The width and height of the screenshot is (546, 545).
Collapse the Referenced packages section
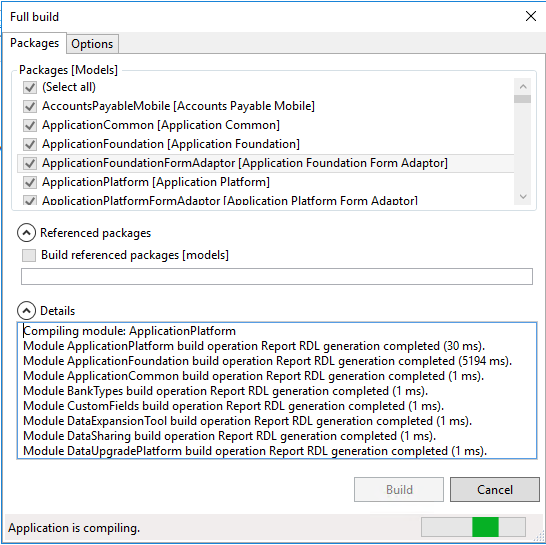pyautogui.click(x=26, y=233)
